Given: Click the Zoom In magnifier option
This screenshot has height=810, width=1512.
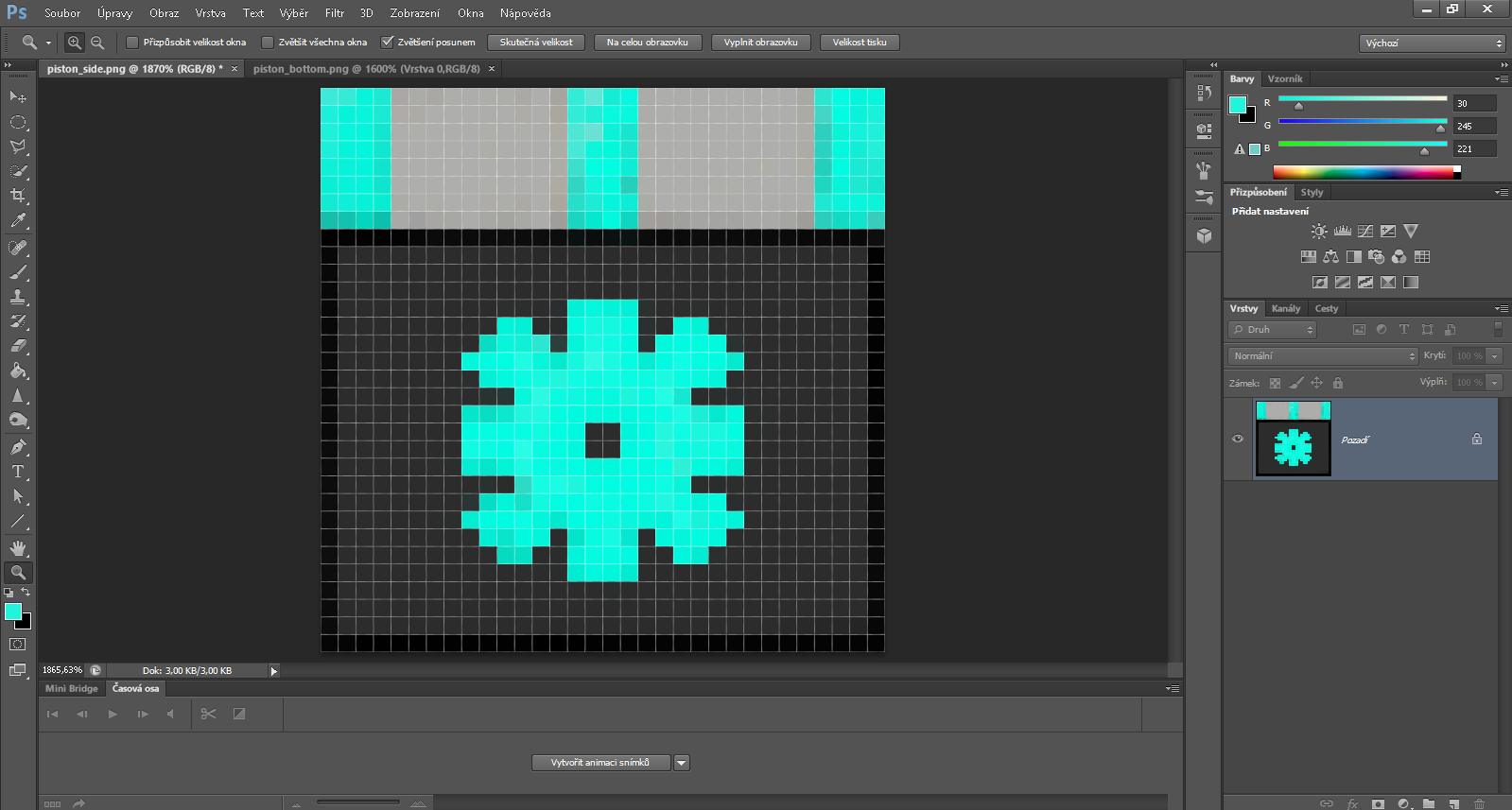Looking at the screenshot, I should [74, 43].
